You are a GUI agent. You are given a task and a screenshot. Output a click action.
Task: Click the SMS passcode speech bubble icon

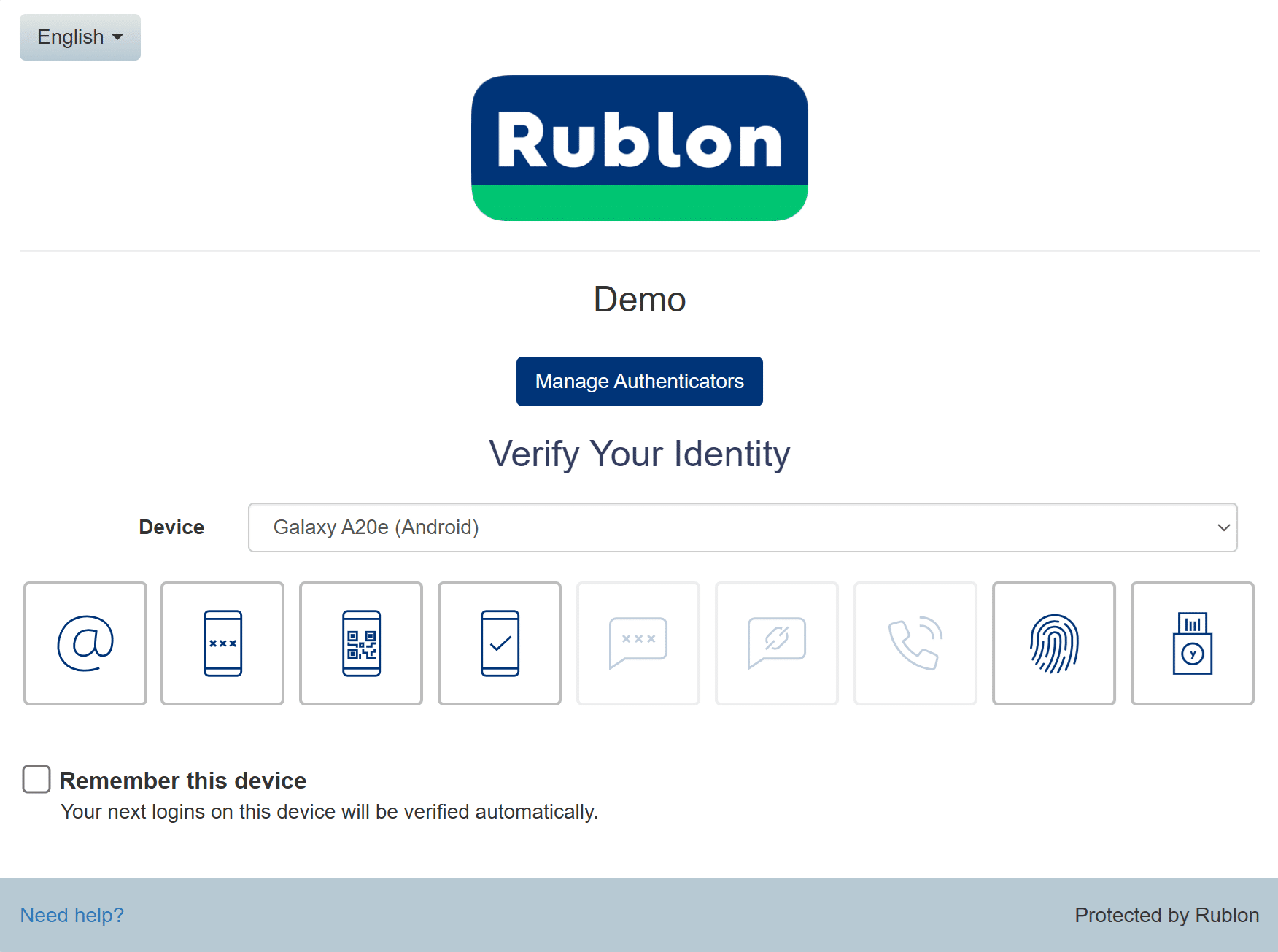click(638, 643)
